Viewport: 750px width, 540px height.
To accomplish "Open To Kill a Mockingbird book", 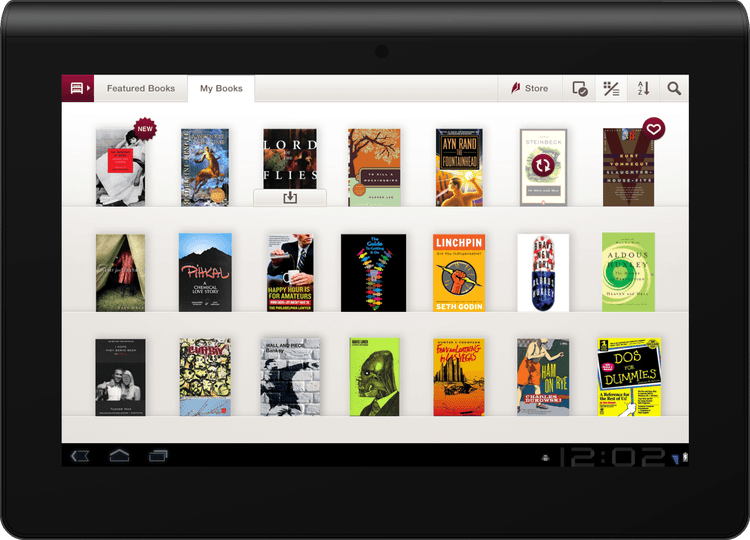I will (374, 167).
